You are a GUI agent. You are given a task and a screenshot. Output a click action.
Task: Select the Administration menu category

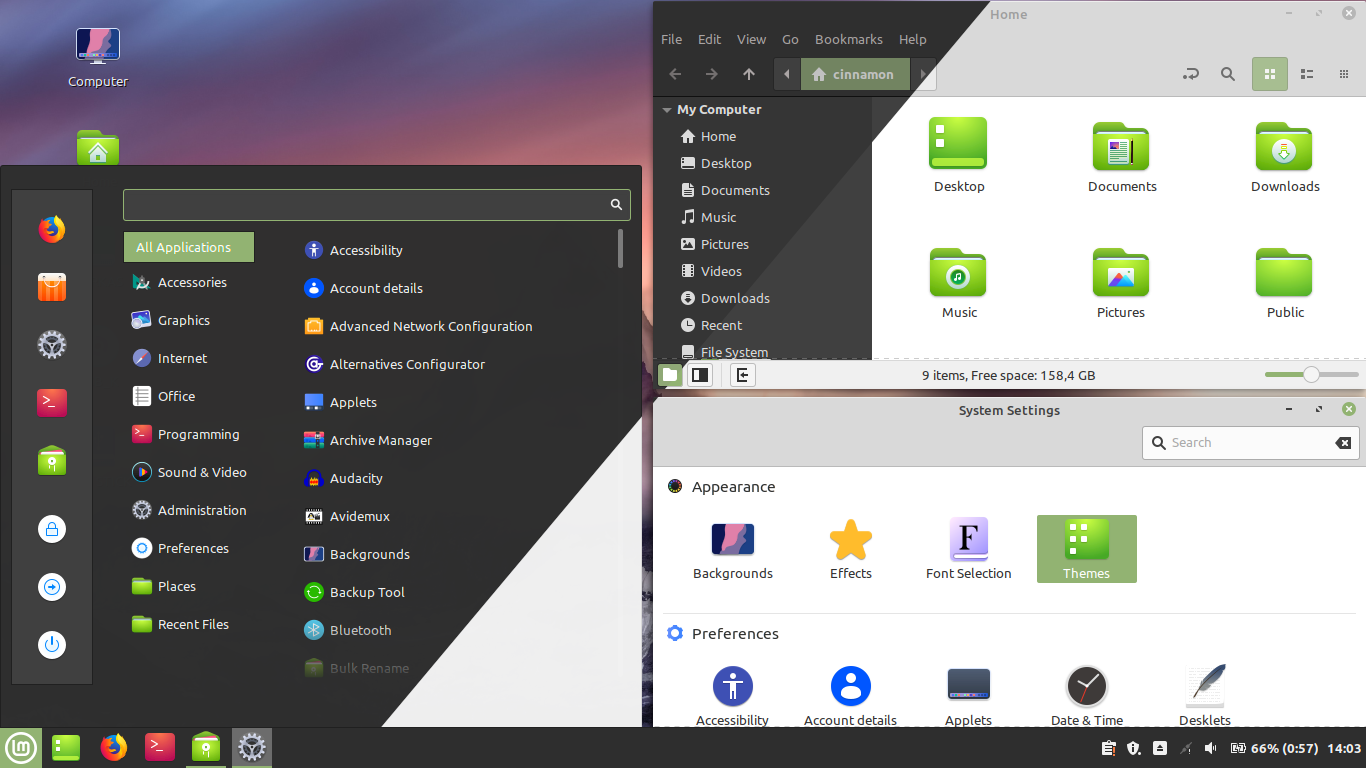click(189, 510)
